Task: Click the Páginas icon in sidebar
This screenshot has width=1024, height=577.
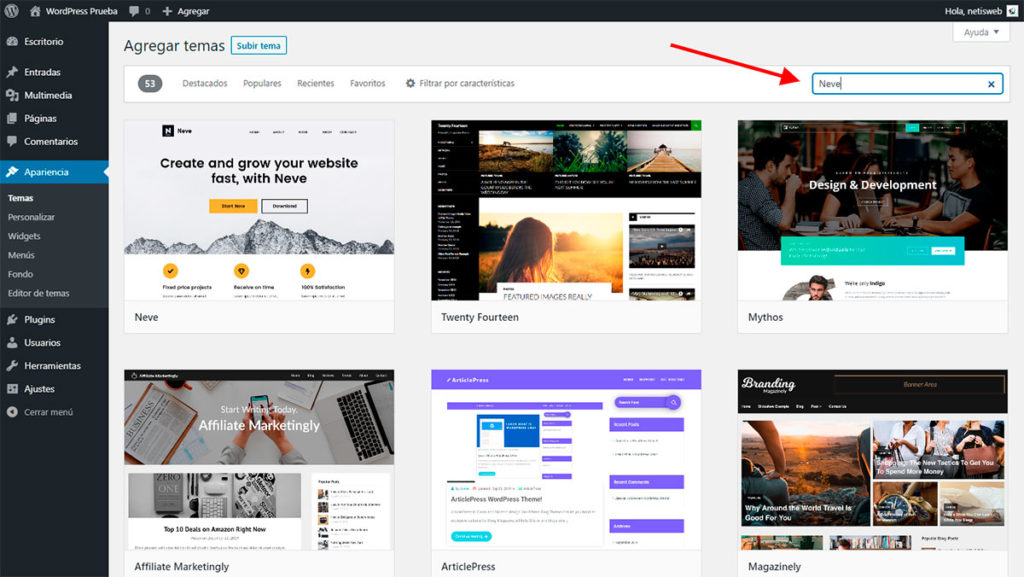Action: pos(12,118)
